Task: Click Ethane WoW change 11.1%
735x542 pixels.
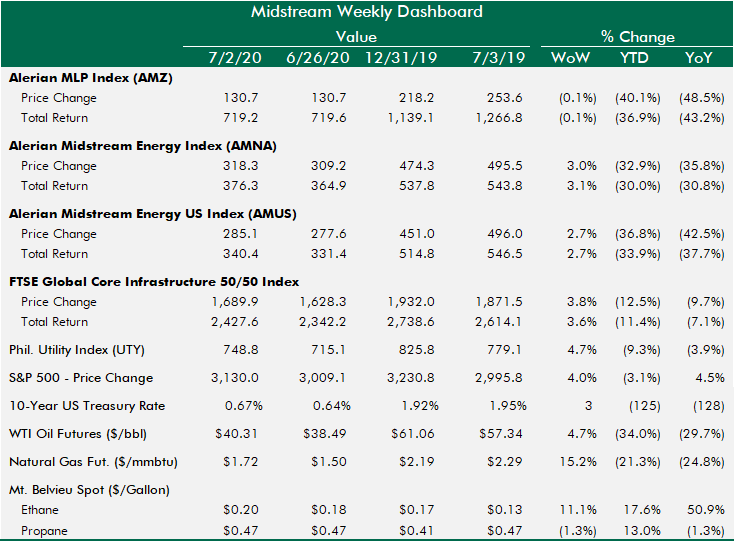Action: pyautogui.click(x=578, y=510)
